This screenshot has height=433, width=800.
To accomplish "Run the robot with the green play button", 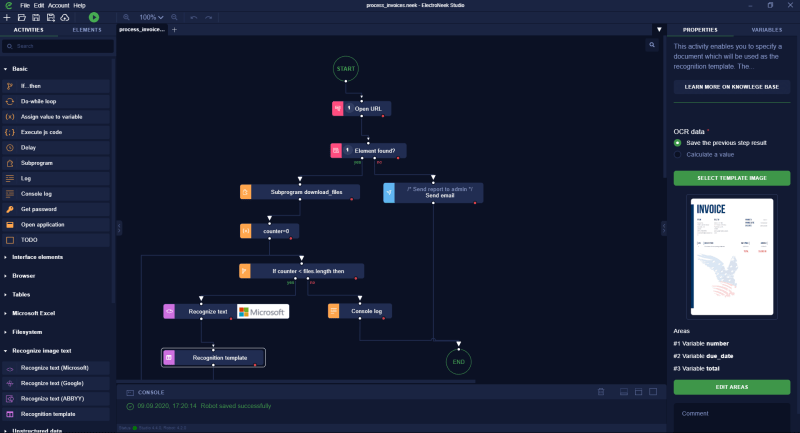I will (93, 17).
